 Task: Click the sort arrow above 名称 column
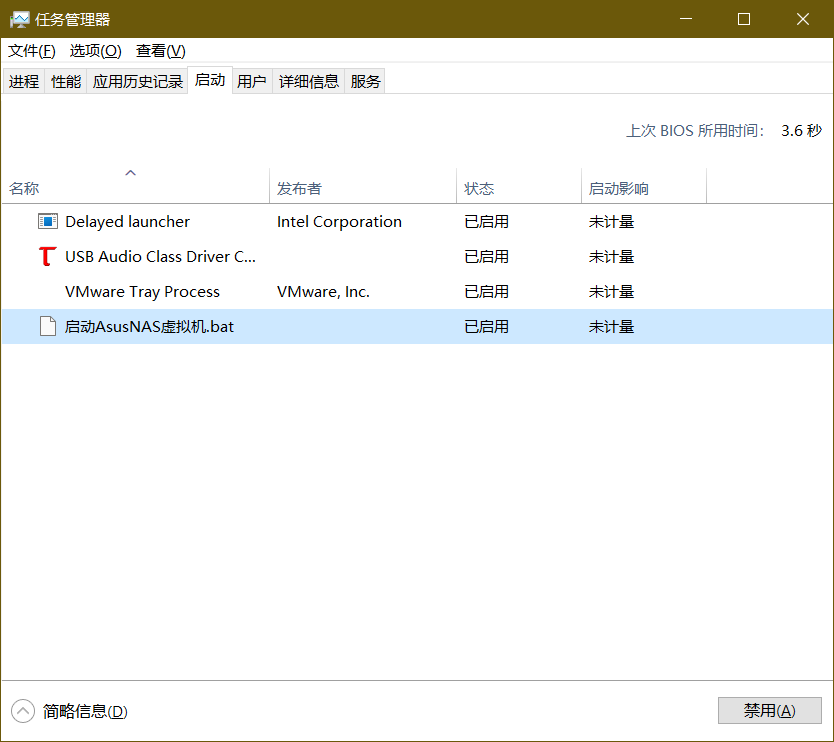pos(130,173)
